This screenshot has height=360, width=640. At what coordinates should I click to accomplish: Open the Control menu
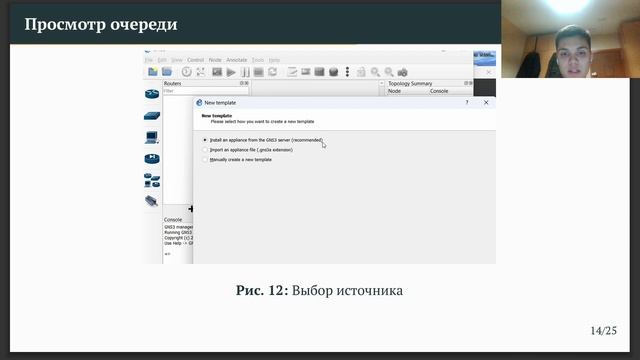(x=196, y=60)
